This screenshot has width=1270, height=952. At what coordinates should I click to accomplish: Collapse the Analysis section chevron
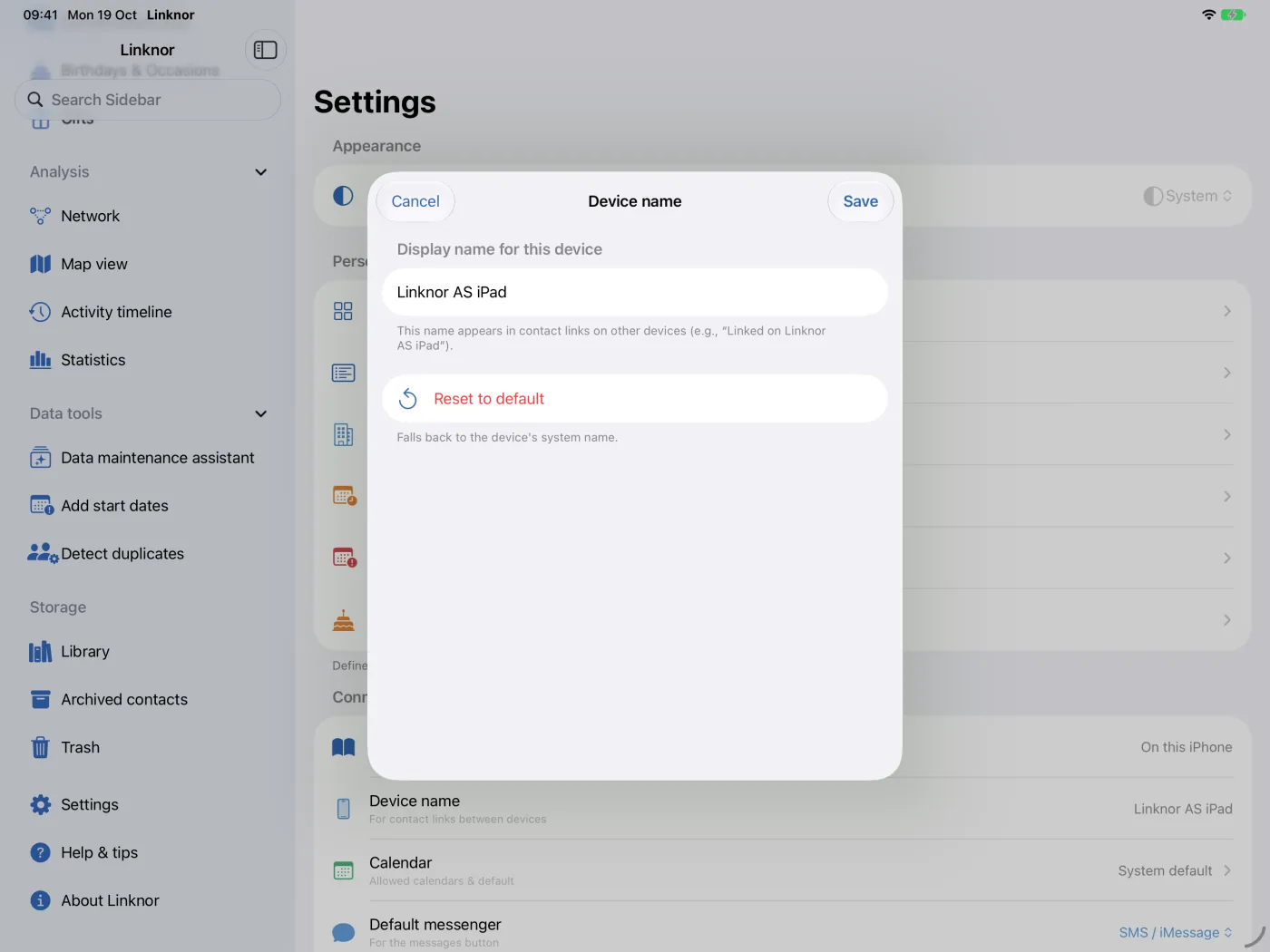261,172
